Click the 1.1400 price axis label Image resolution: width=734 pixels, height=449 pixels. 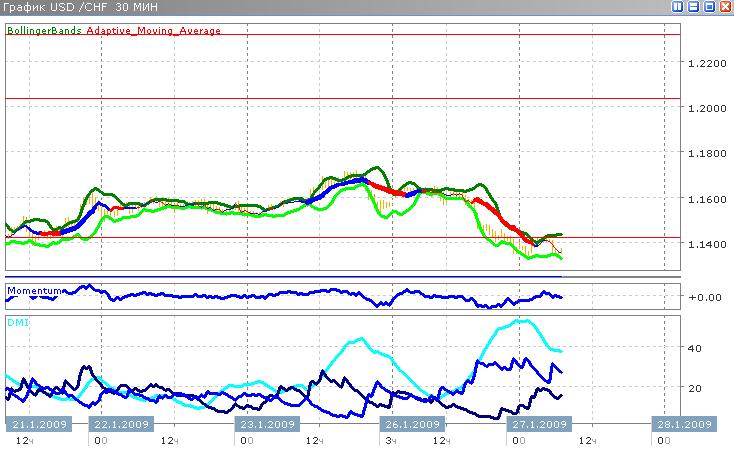(x=706, y=245)
